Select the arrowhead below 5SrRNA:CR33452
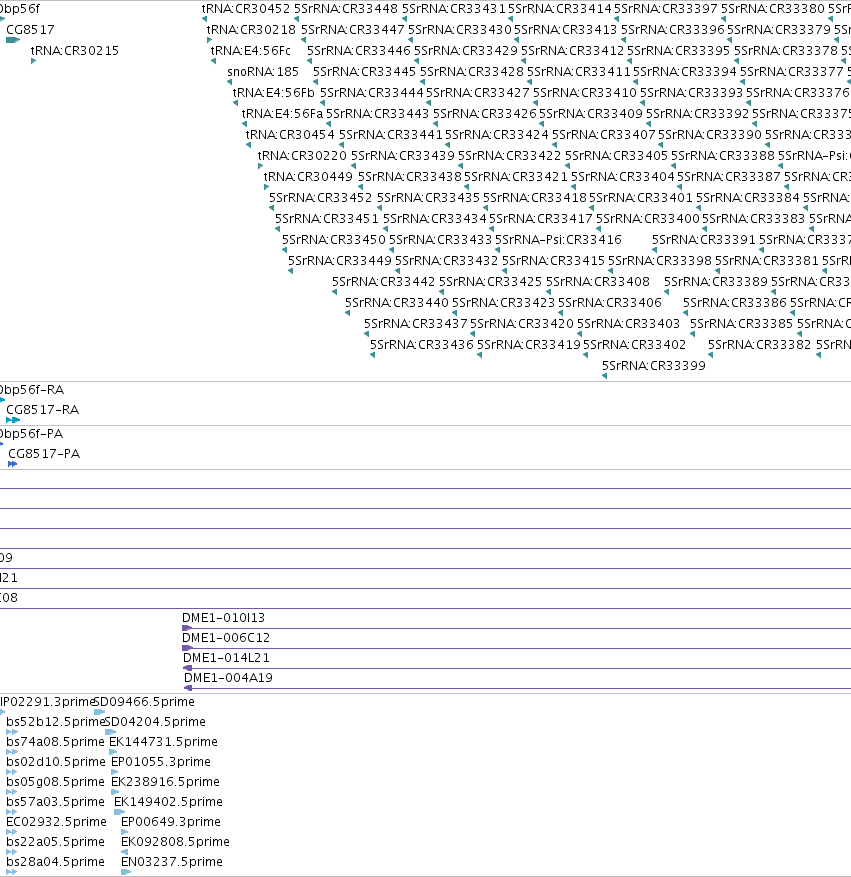This screenshot has height=877, width=851. (x=271, y=208)
